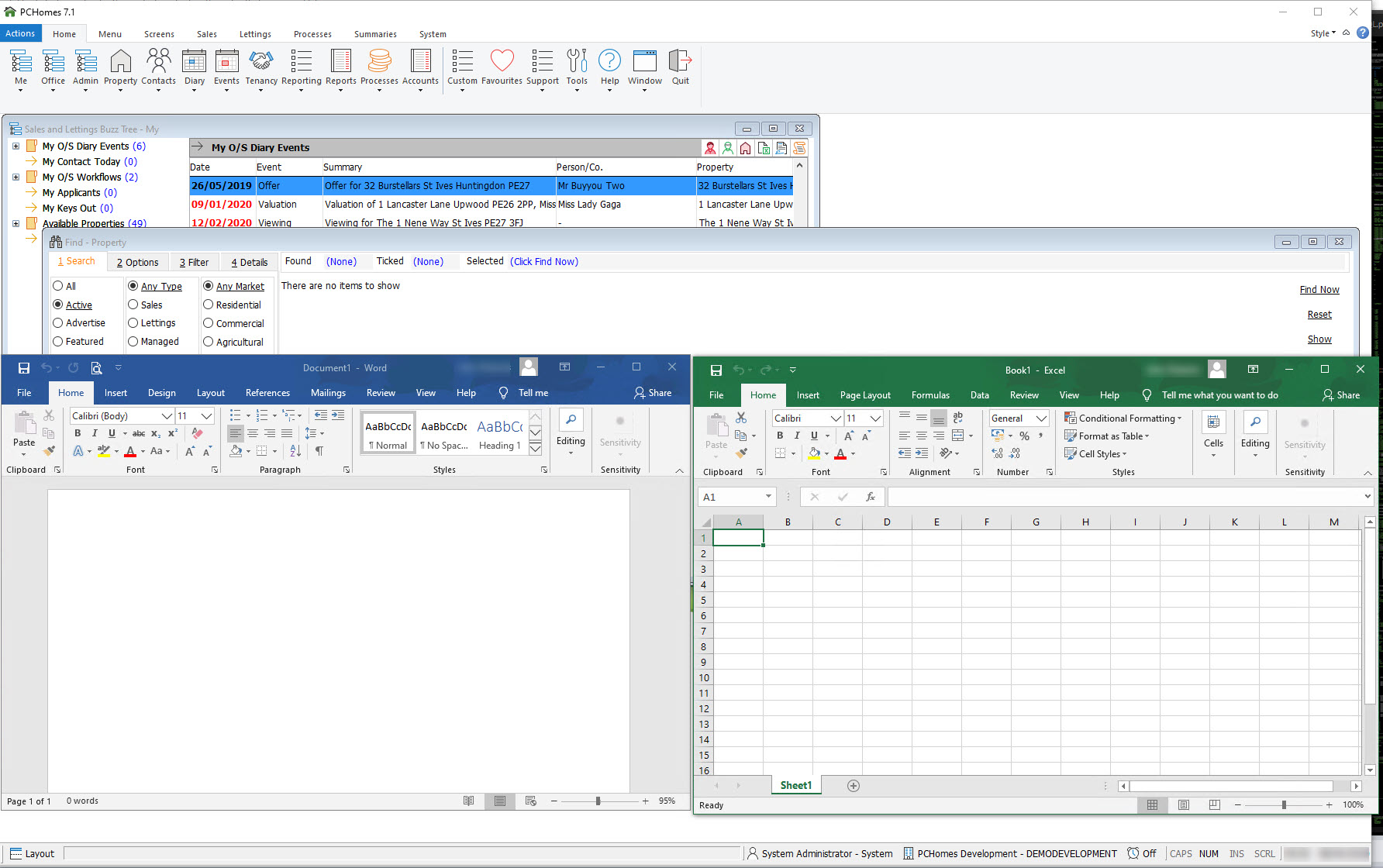Open the Accounts module
This screenshot has height=868, width=1383.
[x=420, y=70]
